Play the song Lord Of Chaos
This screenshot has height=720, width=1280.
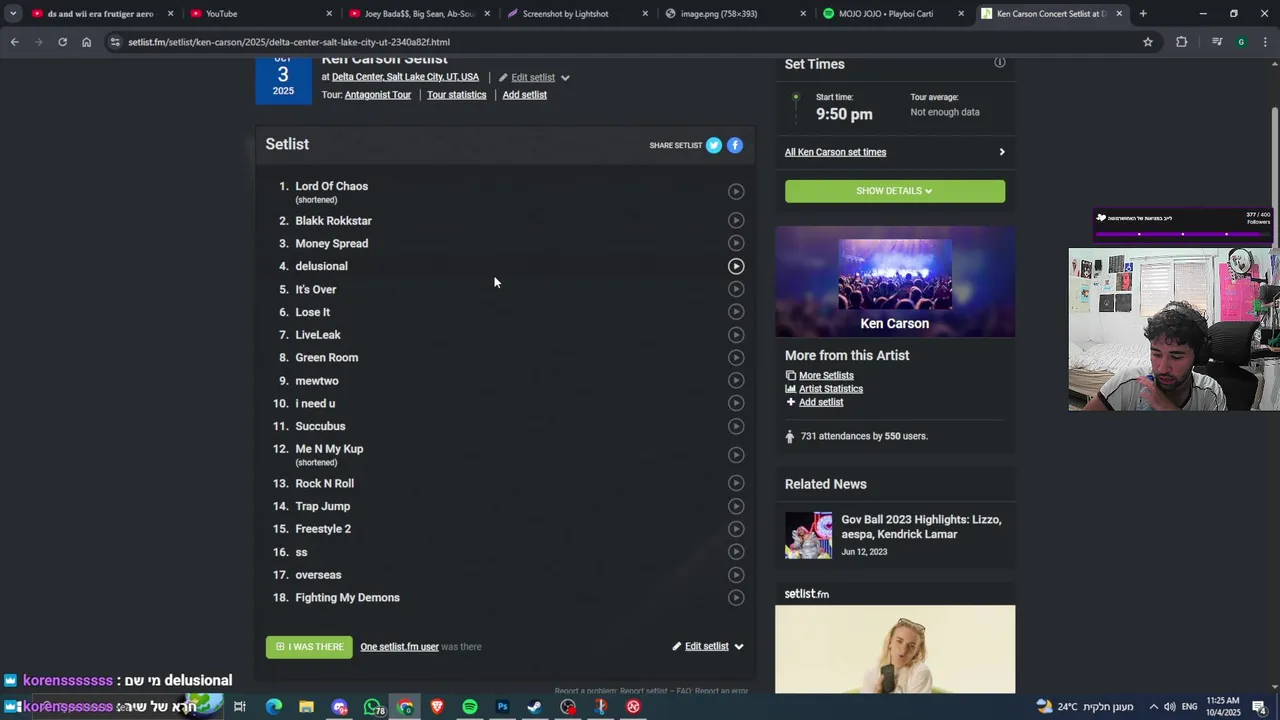pyautogui.click(x=736, y=191)
